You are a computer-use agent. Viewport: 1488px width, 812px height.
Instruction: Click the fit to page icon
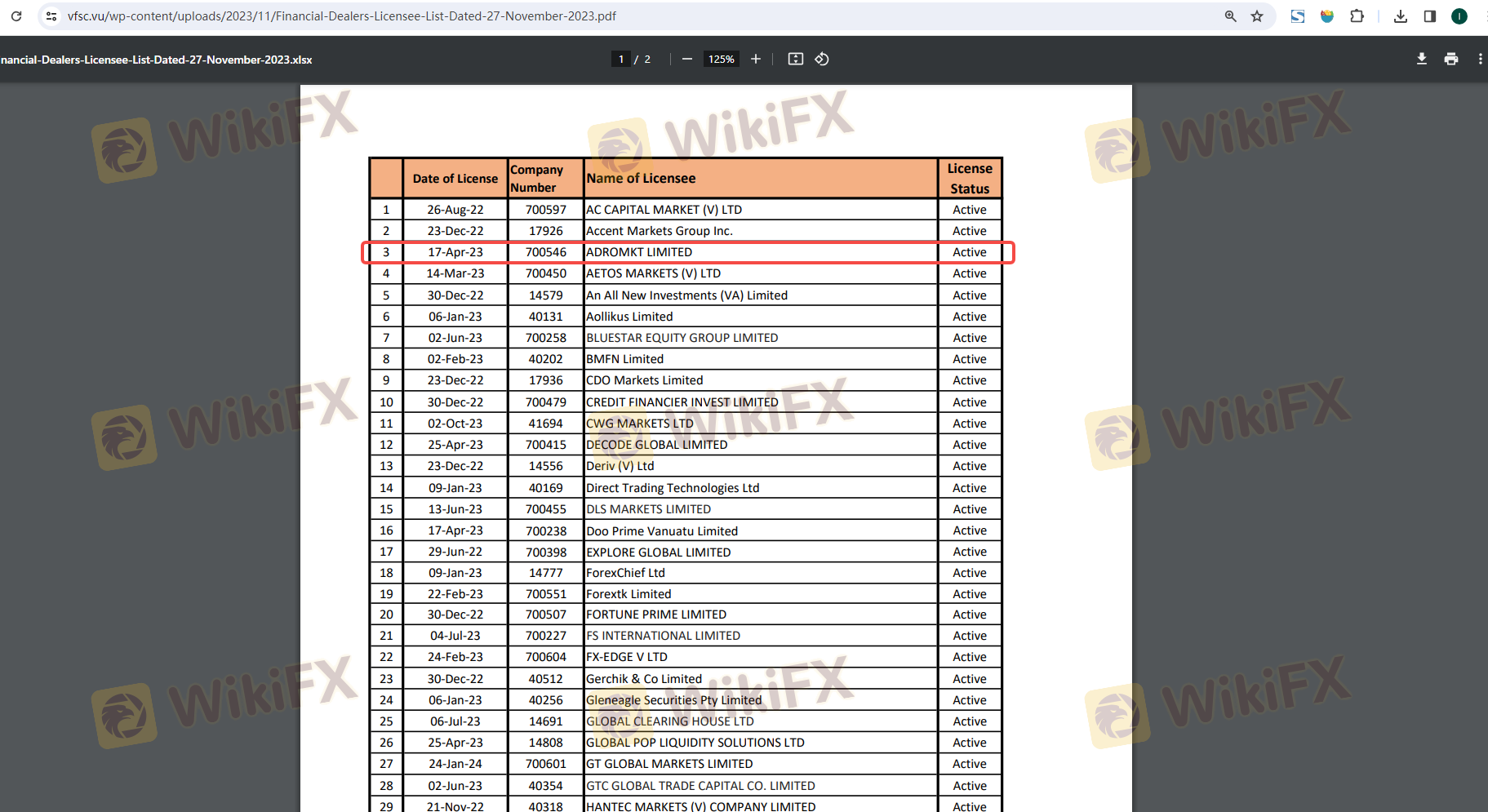[796, 59]
